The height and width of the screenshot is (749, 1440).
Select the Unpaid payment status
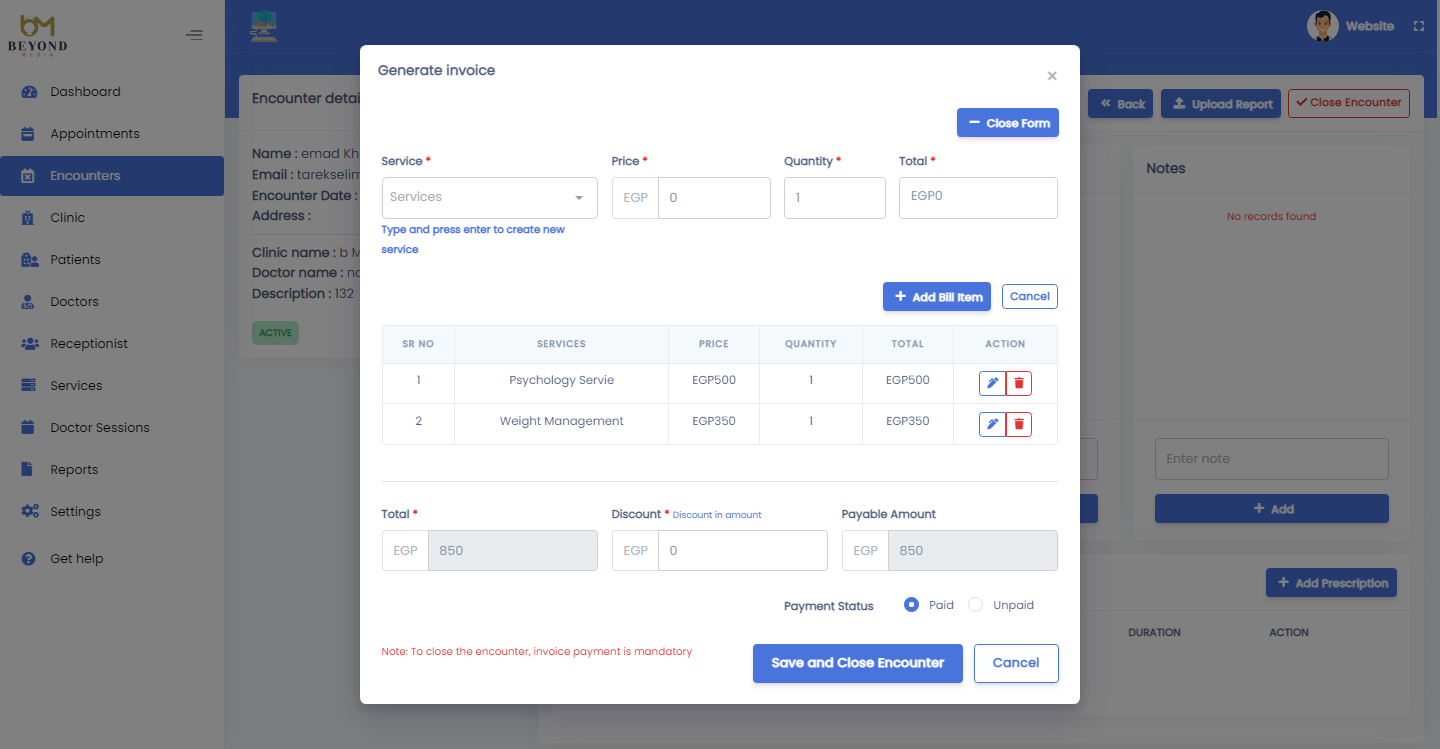tap(976, 605)
